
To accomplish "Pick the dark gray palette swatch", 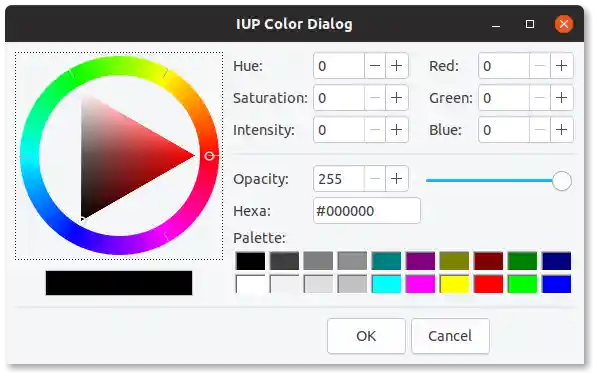I will [284, 261].
